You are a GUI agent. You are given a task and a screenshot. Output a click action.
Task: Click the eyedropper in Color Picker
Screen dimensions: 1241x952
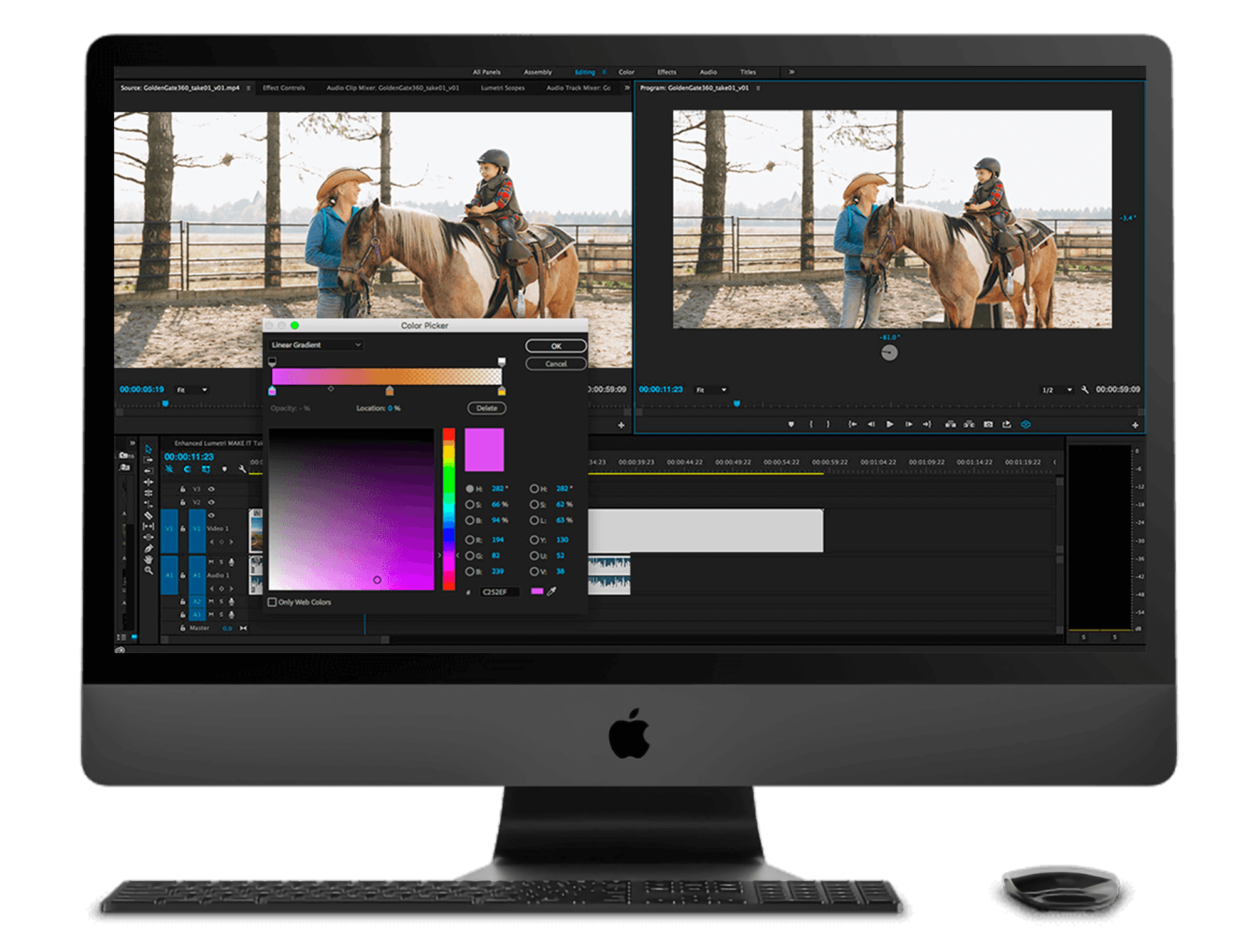click(x=552, y=591)
